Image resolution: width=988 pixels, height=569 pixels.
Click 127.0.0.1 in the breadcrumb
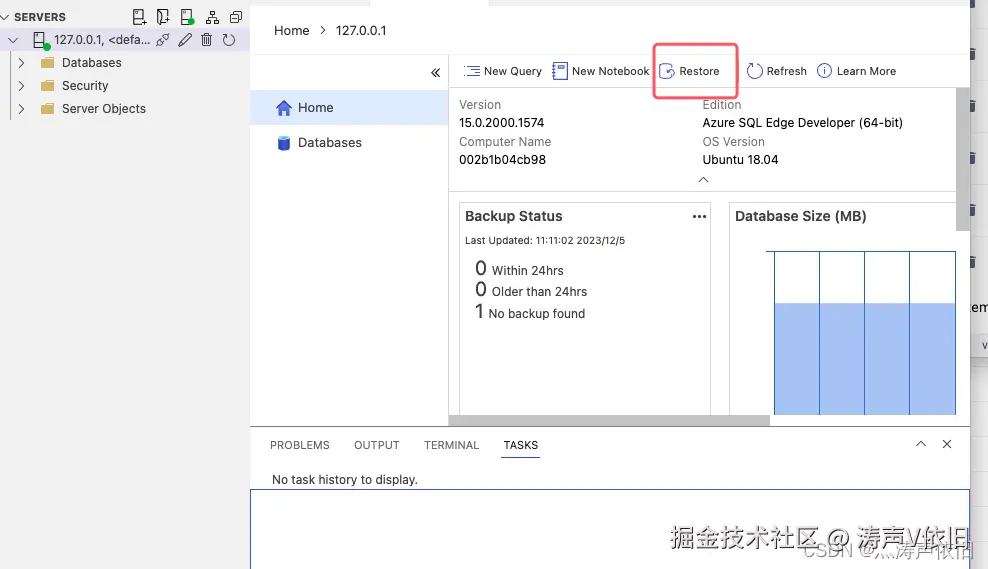361,31
